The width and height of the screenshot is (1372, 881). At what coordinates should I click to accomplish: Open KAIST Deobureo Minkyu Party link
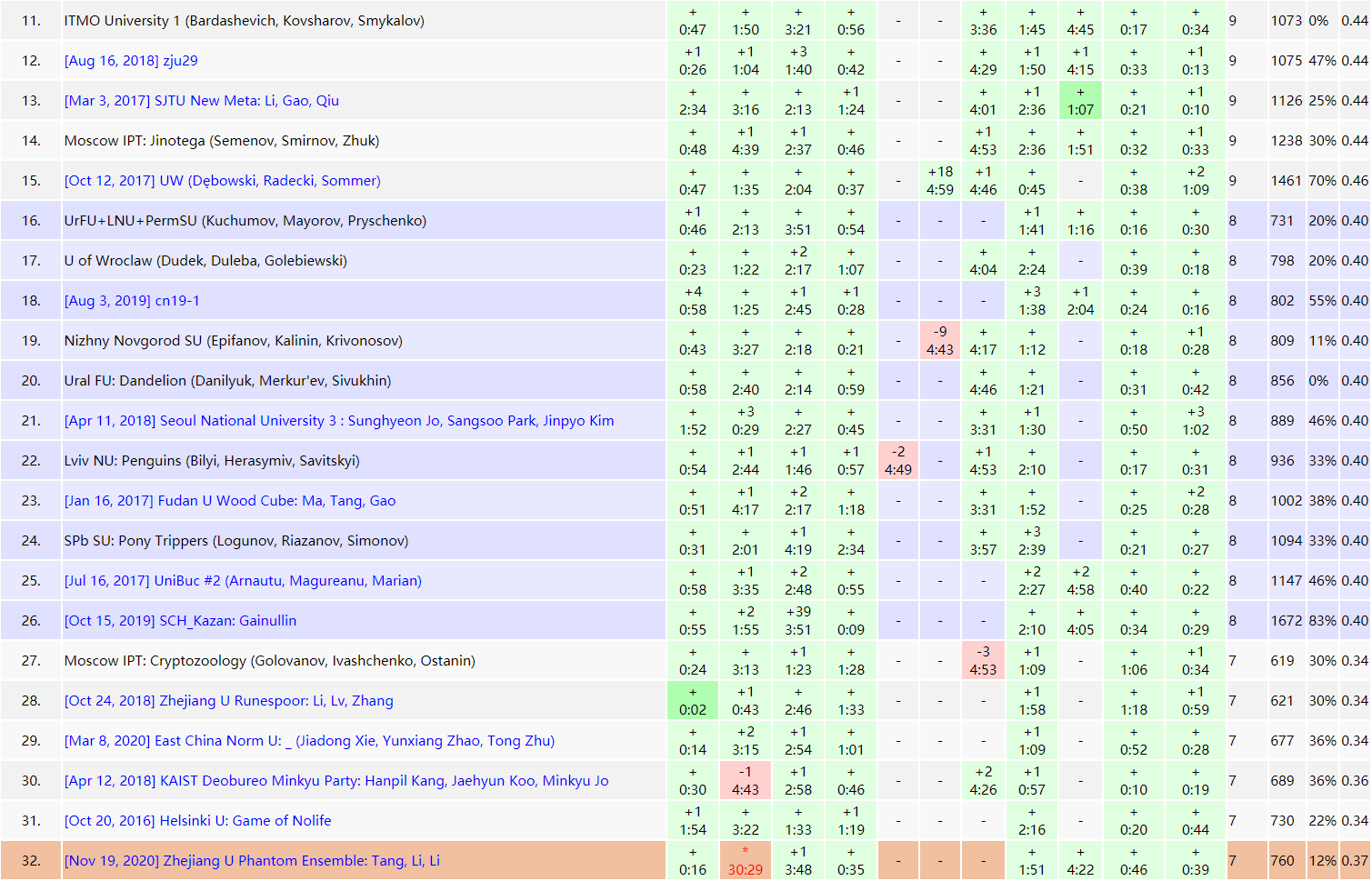click(x=335, y=781)
